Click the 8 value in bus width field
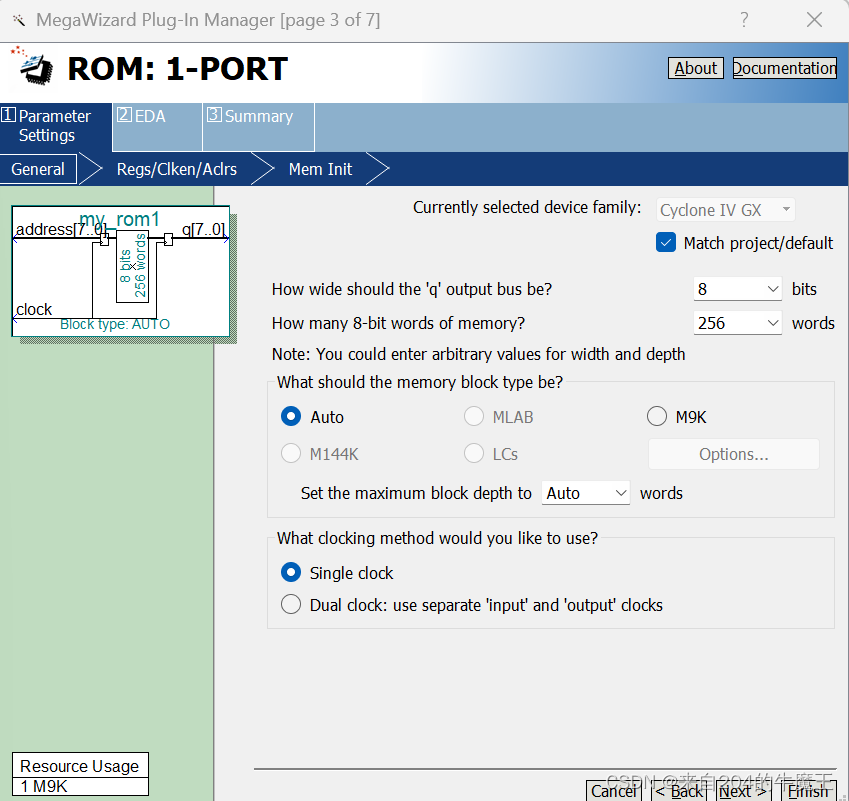Image resolution: width=849 pixels, height=801 pixels. [702, 289]
